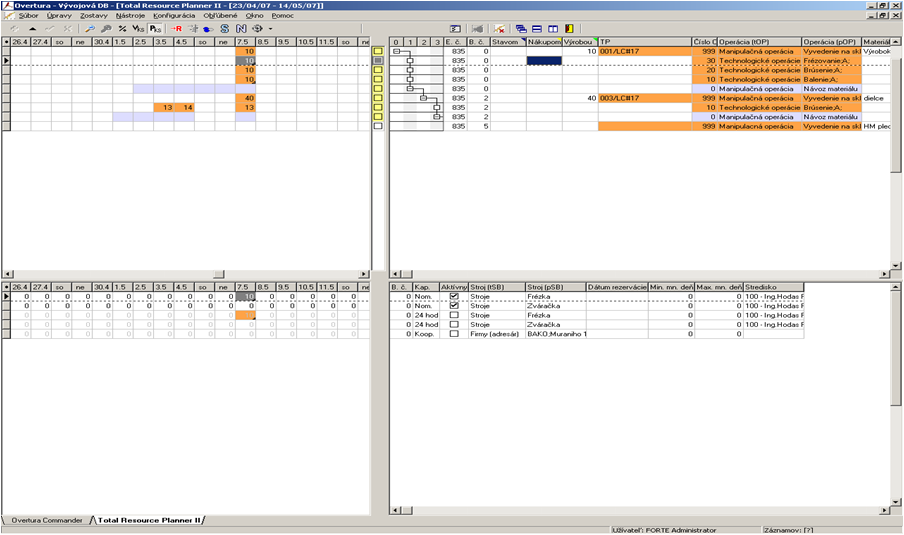
Task: Click the crosshair target toolbar icon
Action: coord(257,28)
